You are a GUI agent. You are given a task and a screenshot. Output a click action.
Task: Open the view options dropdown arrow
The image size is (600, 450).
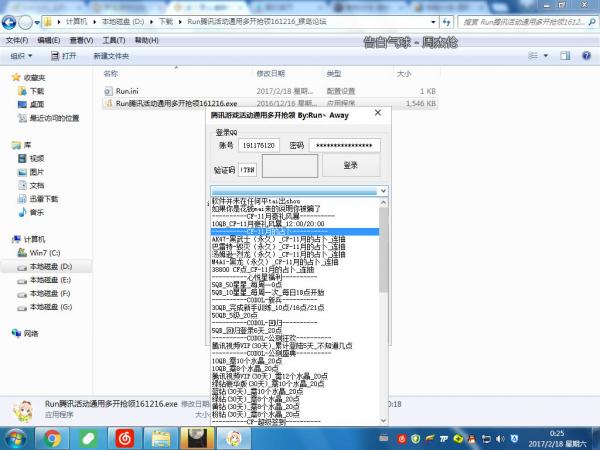click(546, 56)
